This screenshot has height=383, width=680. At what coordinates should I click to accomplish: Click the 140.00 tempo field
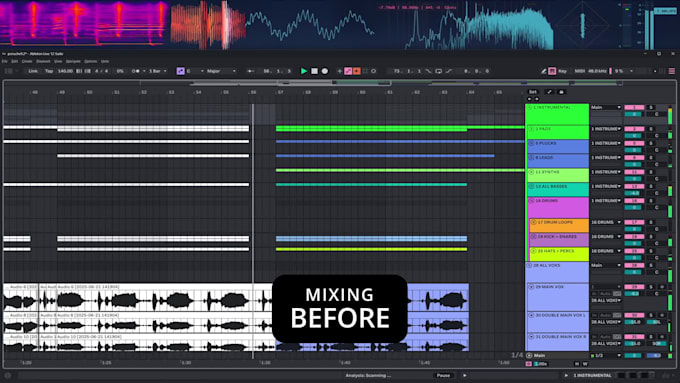point(65,71)
